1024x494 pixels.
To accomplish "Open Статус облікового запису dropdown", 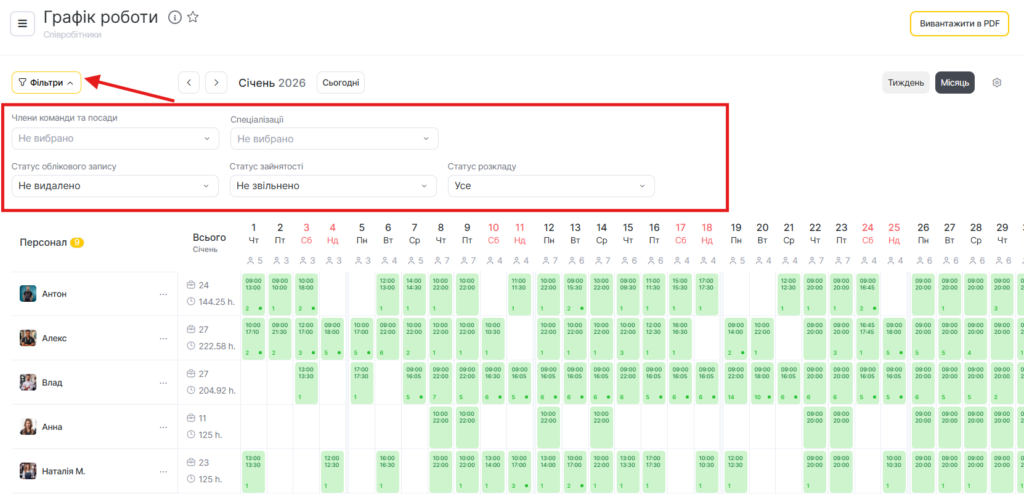I will pos(115,186).
